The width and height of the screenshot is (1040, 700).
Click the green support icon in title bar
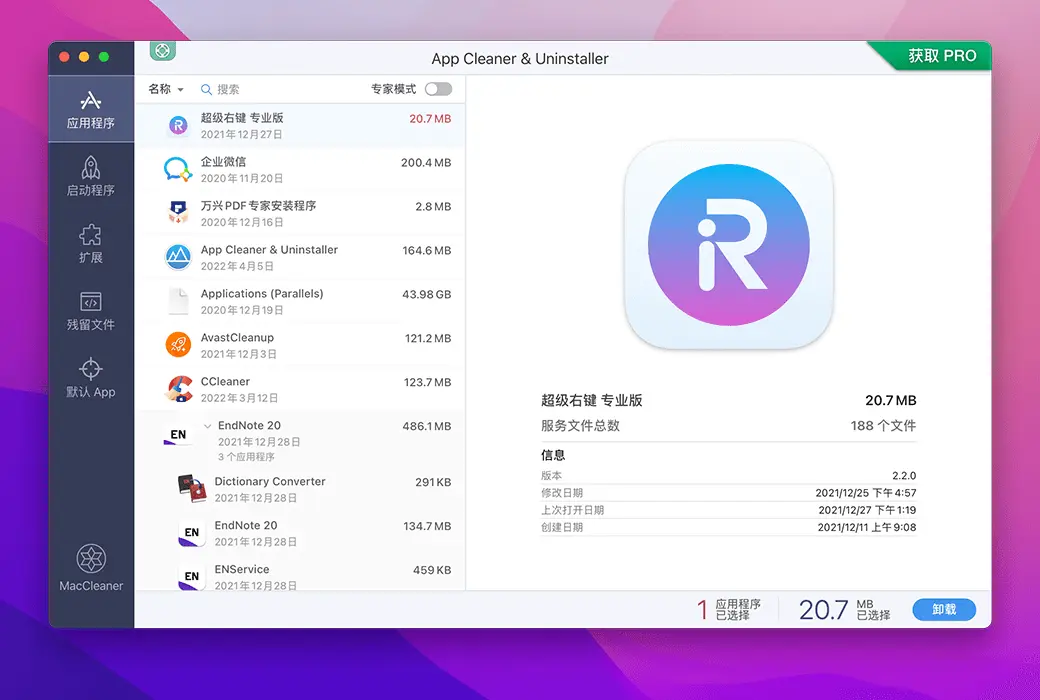[162, 50]
